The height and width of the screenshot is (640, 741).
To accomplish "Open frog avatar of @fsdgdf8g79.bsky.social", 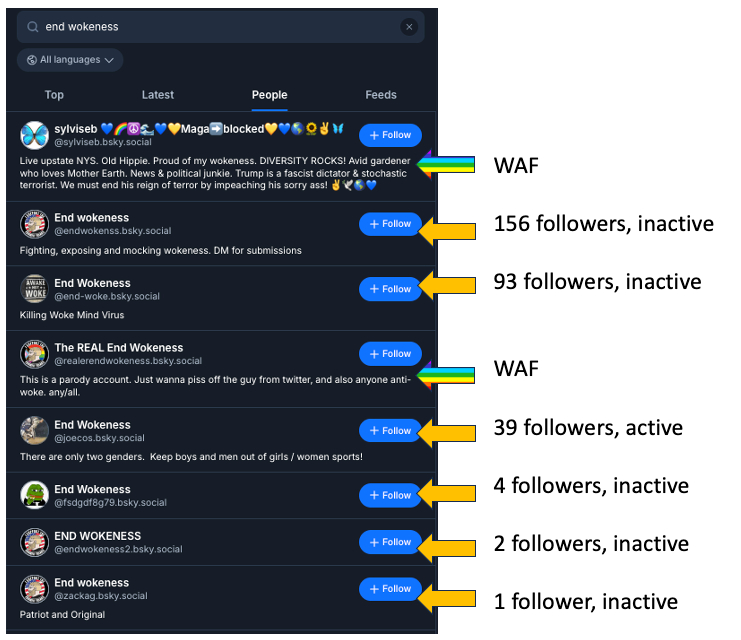I will pos(35,495).
